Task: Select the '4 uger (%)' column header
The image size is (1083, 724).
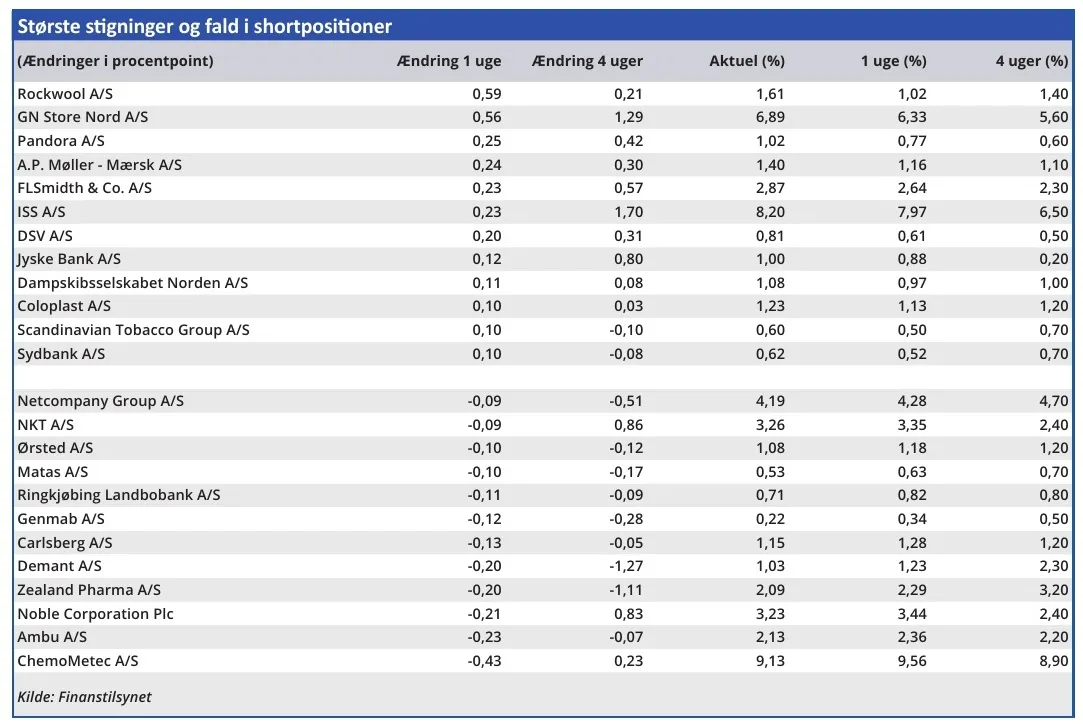Action: pyautogui.click(x=1031, y=61)
